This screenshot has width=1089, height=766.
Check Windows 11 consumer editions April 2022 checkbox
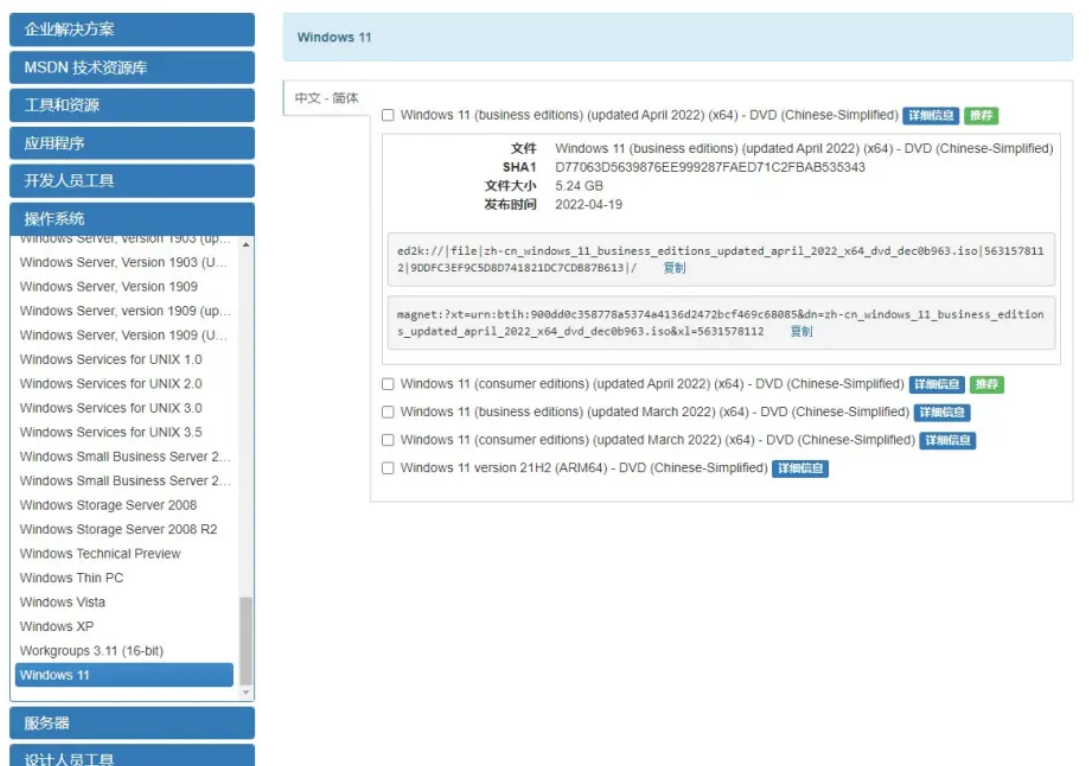tap(388, 384)
